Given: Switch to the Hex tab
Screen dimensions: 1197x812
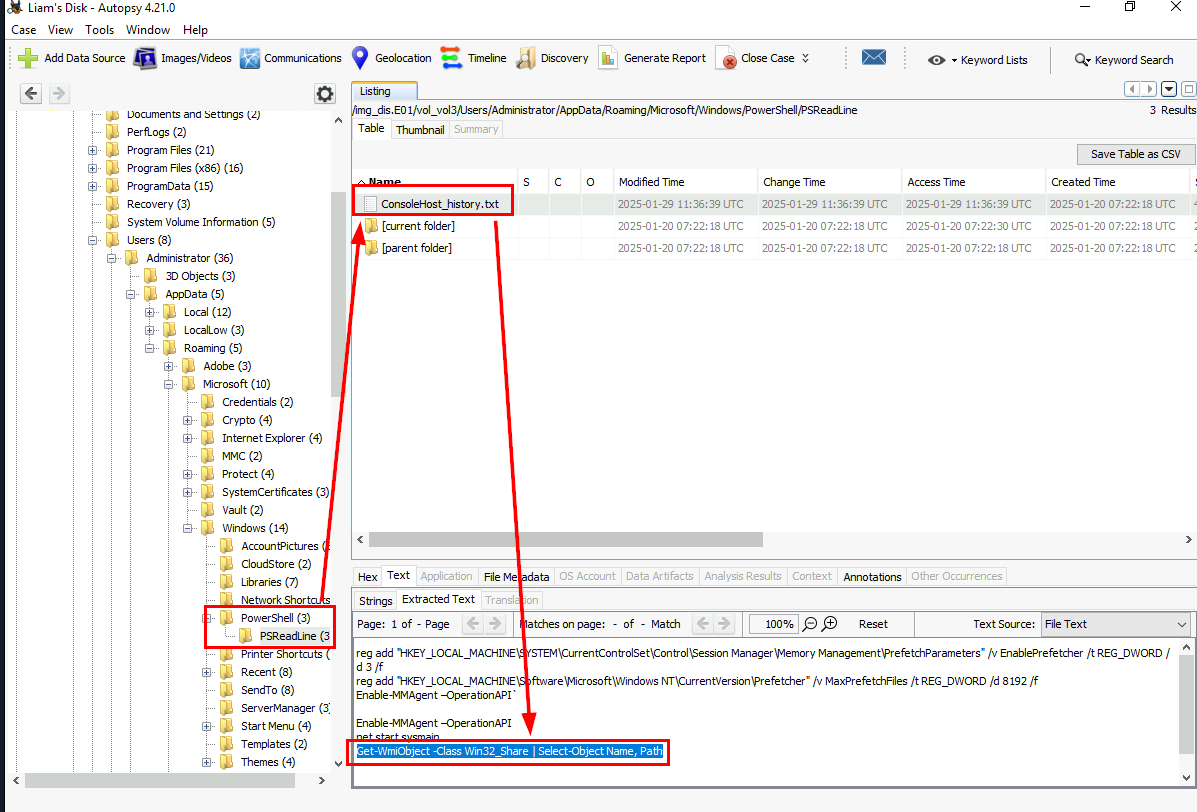Looking at the screenshot, I should click(x=367, y=576).
